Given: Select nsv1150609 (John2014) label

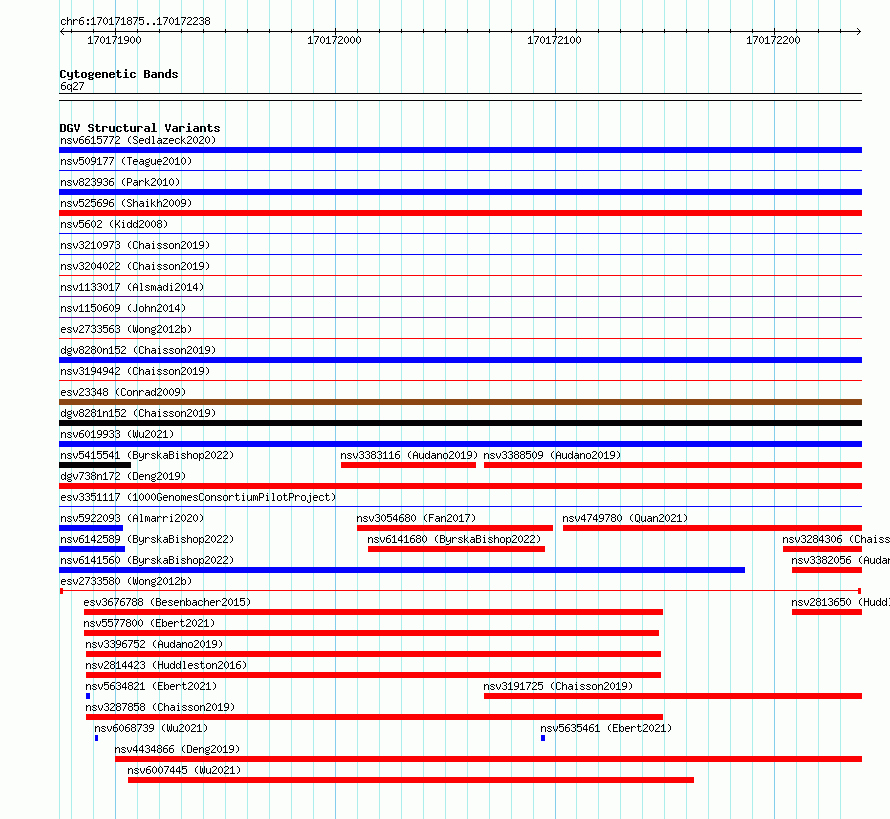Looking at the screenshot, I should click(x=123, y=308).
